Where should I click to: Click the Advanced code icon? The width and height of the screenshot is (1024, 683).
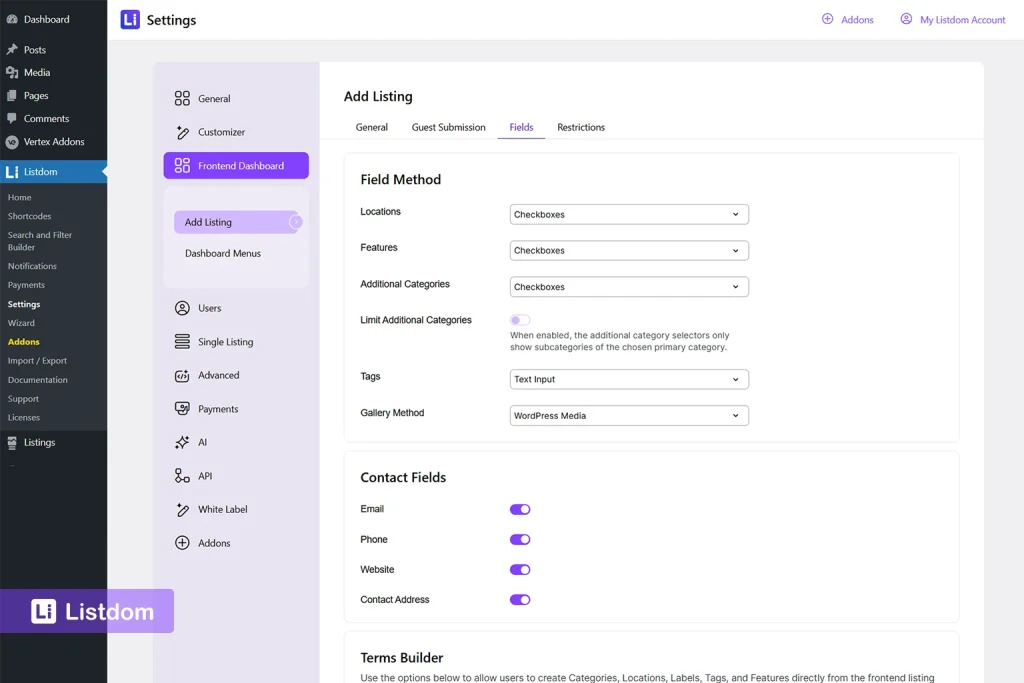(x=182, y=375)
